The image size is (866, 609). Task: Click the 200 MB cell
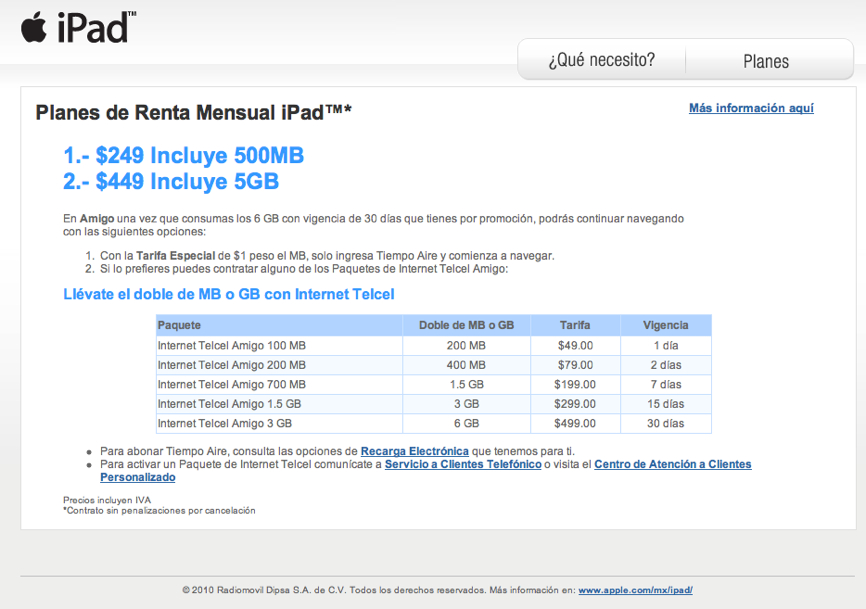point(466,346)
